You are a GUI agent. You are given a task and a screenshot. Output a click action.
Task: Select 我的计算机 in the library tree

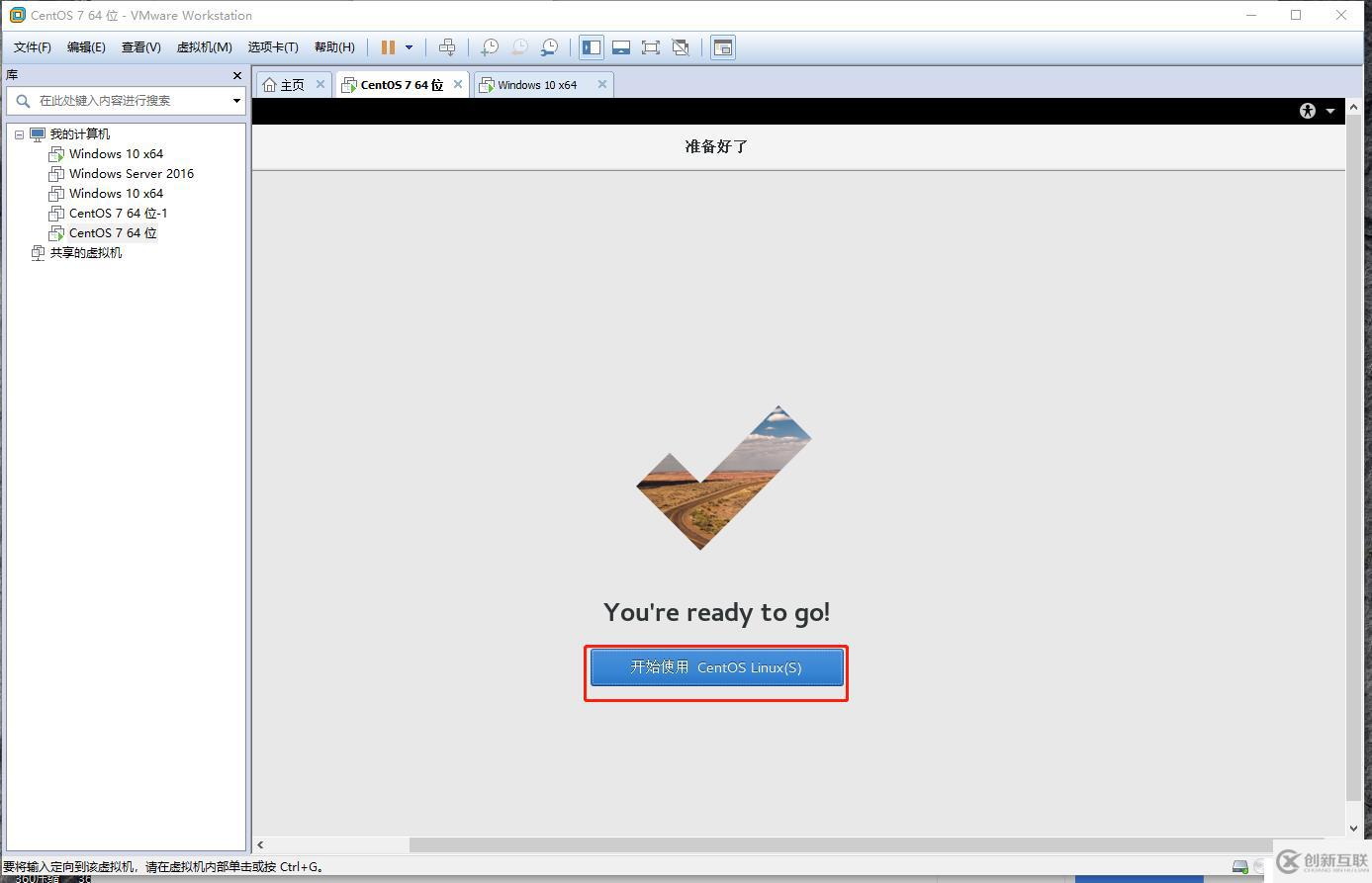click(x=80, y=134)
